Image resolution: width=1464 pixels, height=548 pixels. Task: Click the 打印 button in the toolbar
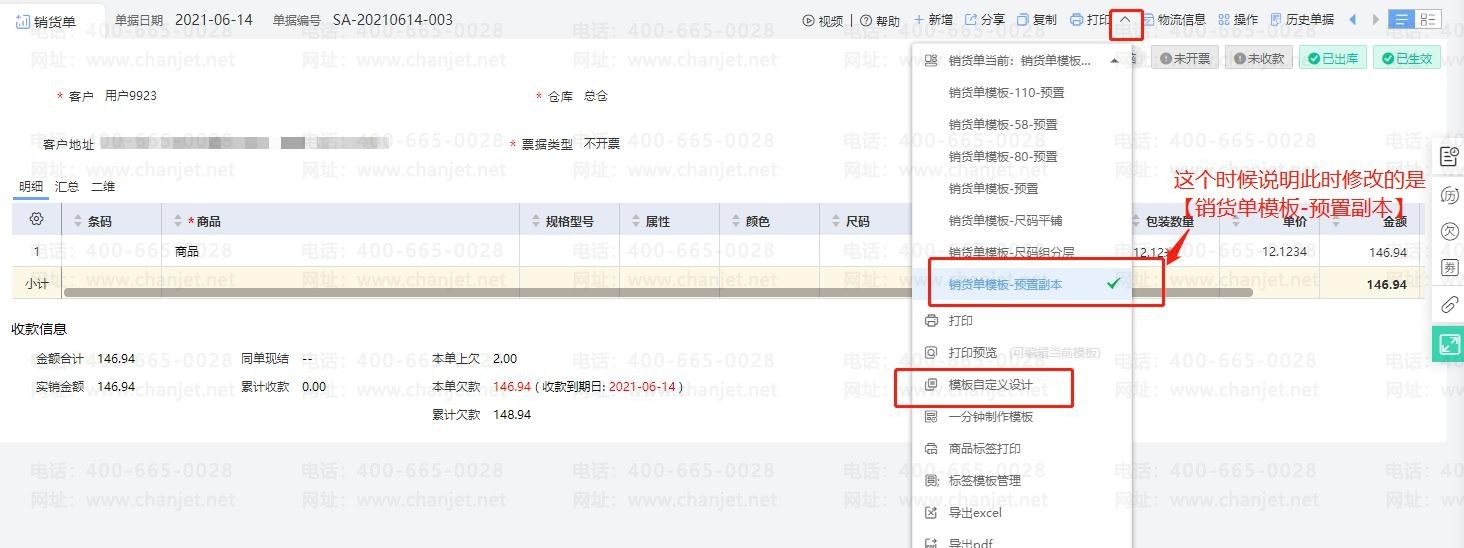coord(1090,20)
